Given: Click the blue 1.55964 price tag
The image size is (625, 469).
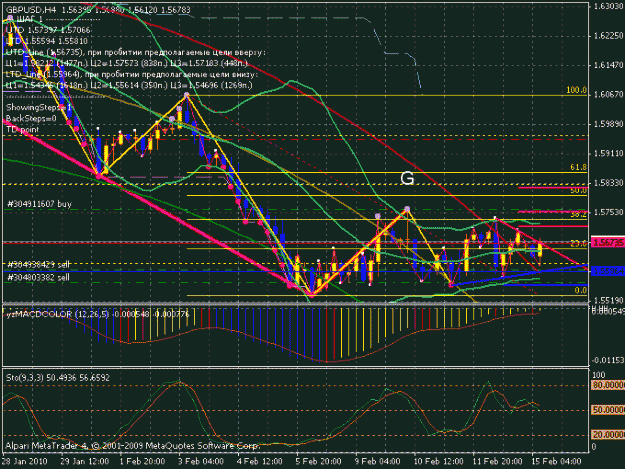Looking at the screenshot, I should (607, 271).
